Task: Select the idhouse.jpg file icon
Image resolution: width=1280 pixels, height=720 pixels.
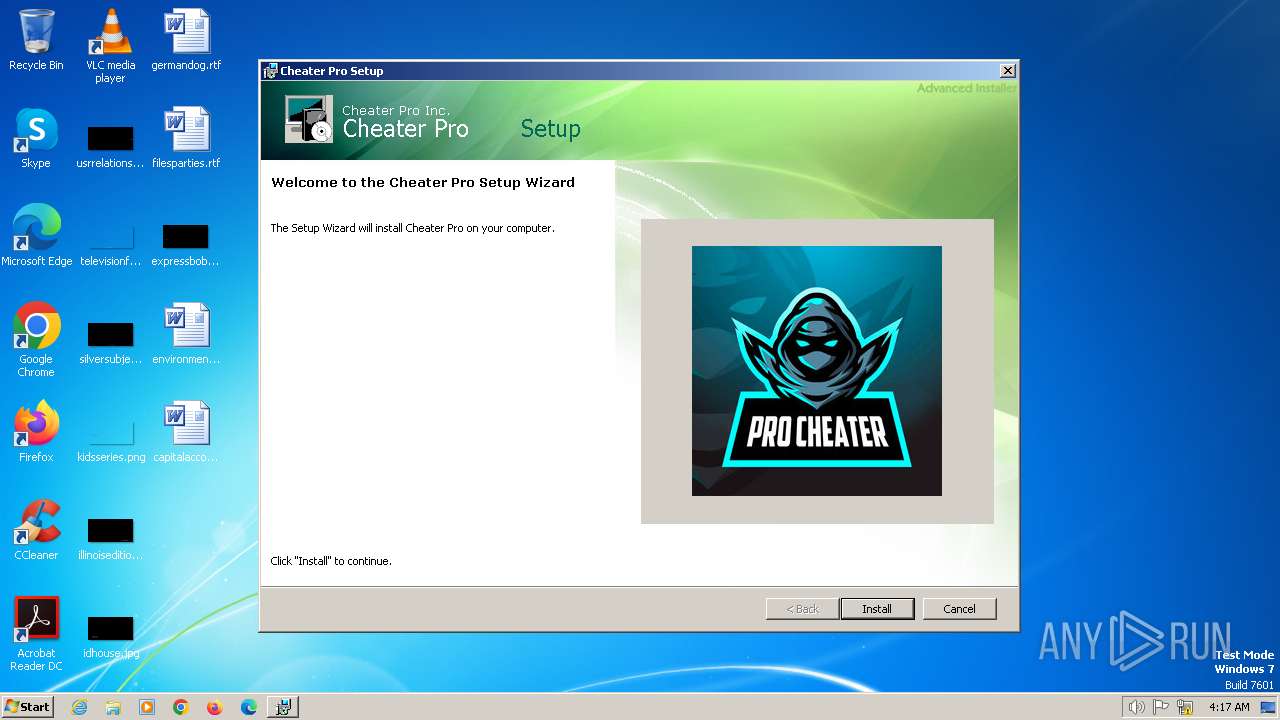Action: [110, 636]
